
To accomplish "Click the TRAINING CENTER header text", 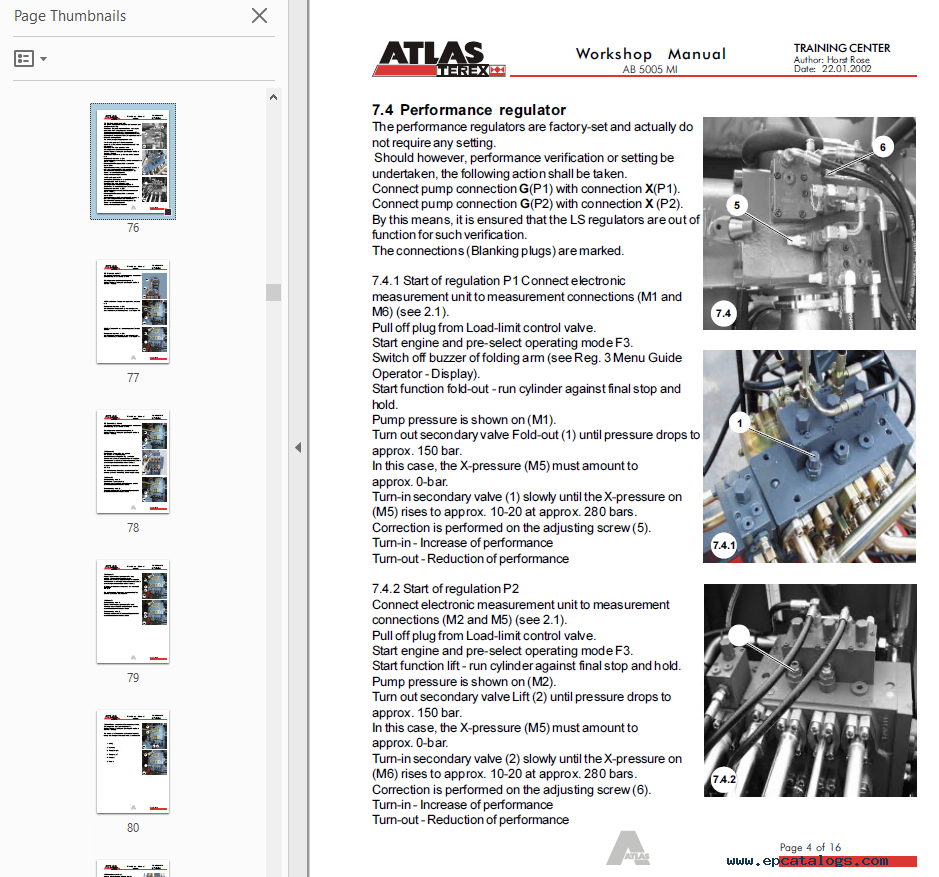I will tap(842, 48).
